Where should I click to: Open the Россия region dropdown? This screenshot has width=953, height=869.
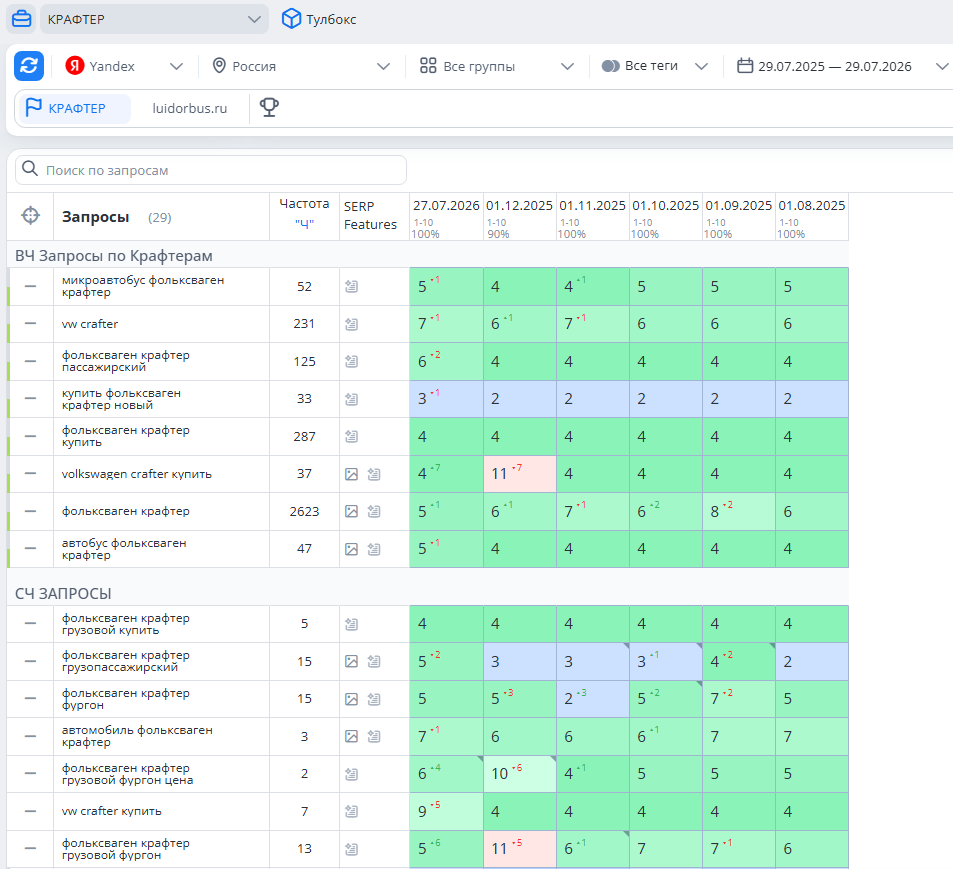[x=301, y=66]
